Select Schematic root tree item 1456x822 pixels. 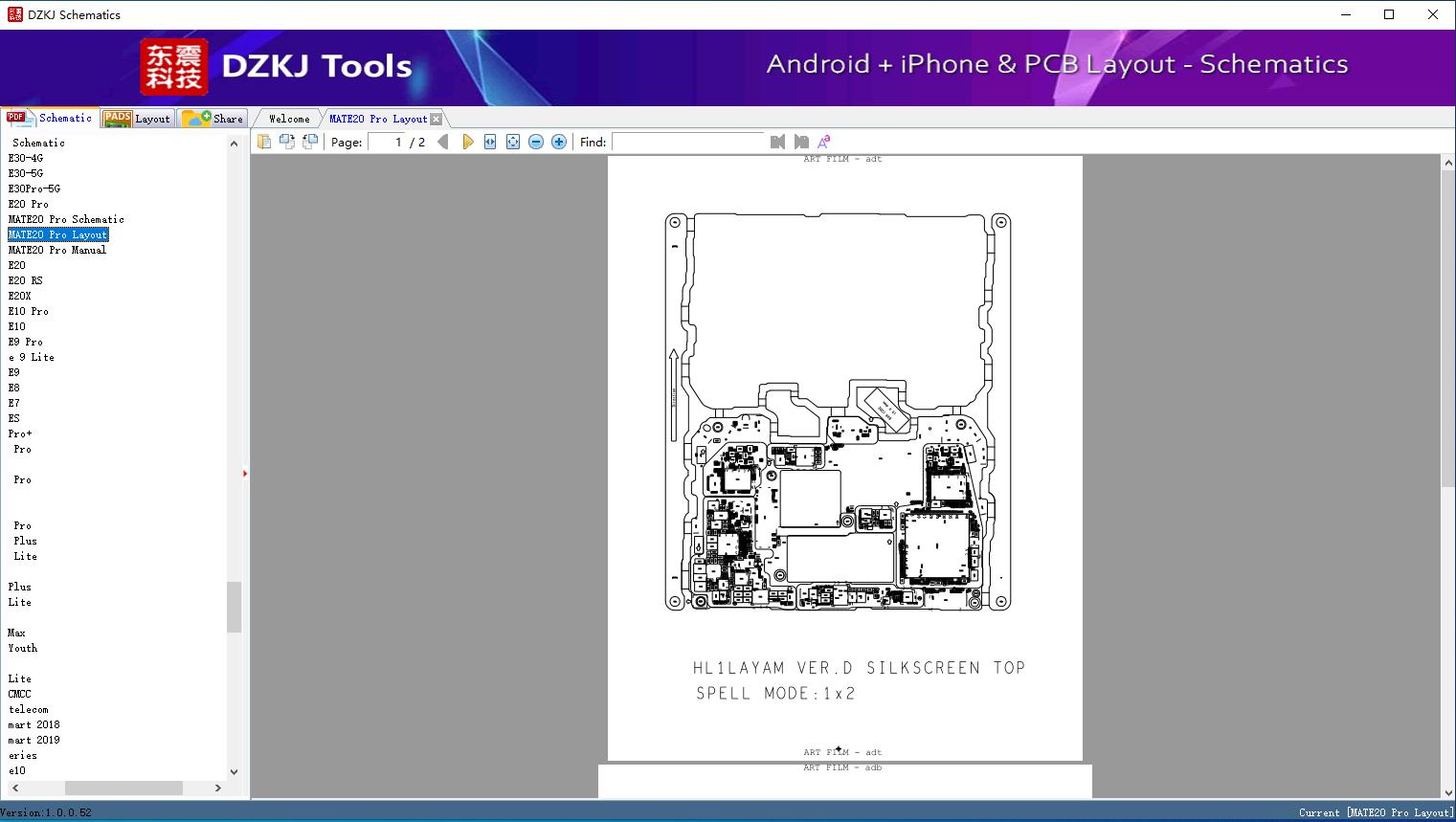point(38,143)
